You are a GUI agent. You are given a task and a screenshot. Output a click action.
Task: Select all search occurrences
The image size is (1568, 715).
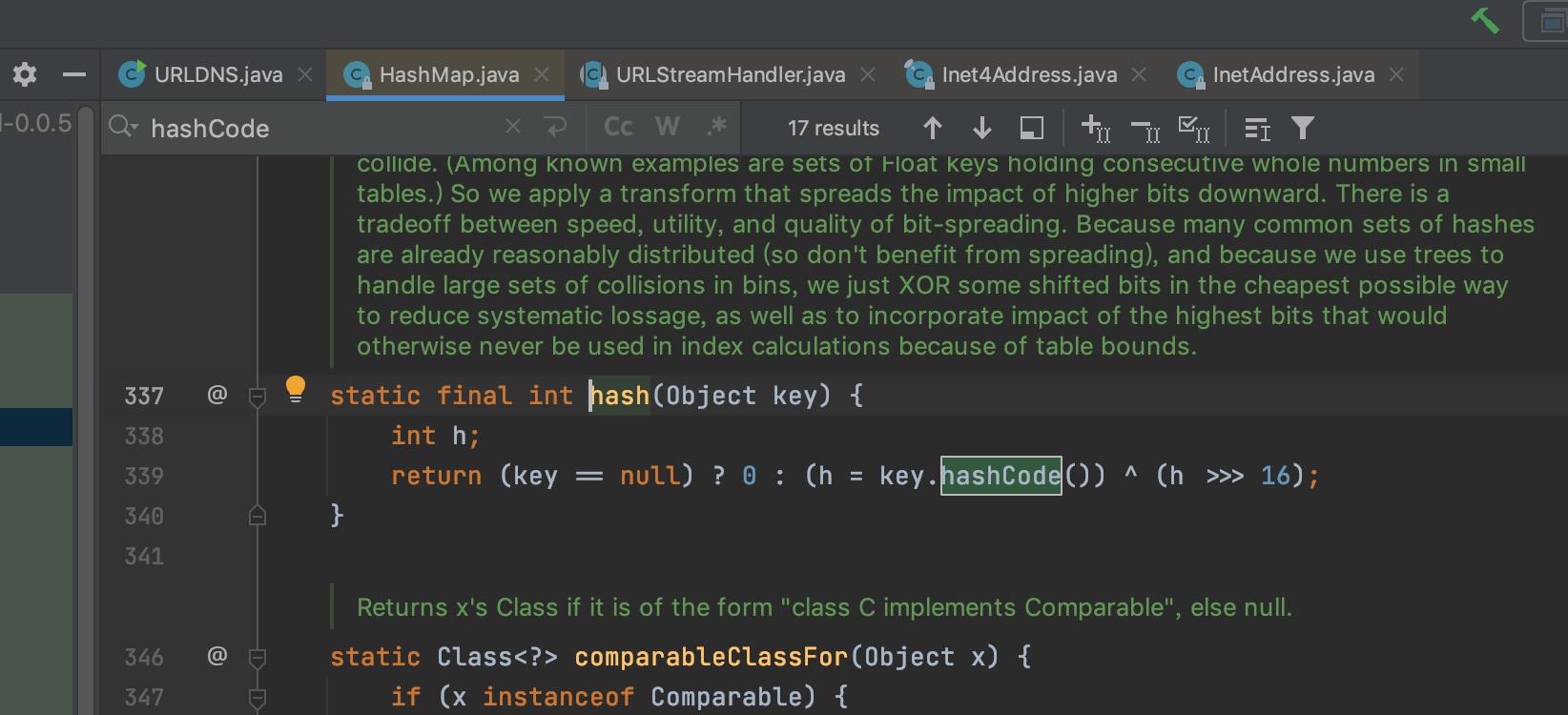click(x=1194, y=128)
